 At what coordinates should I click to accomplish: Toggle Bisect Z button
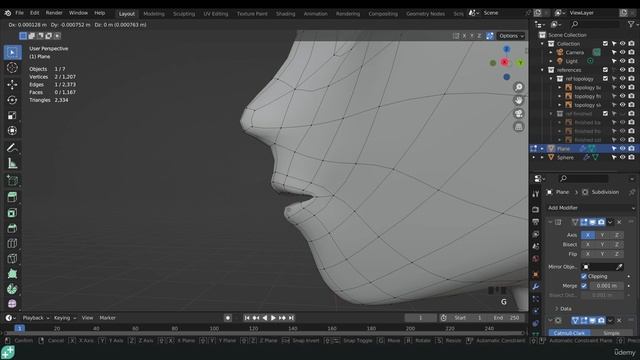coord(616,244)
